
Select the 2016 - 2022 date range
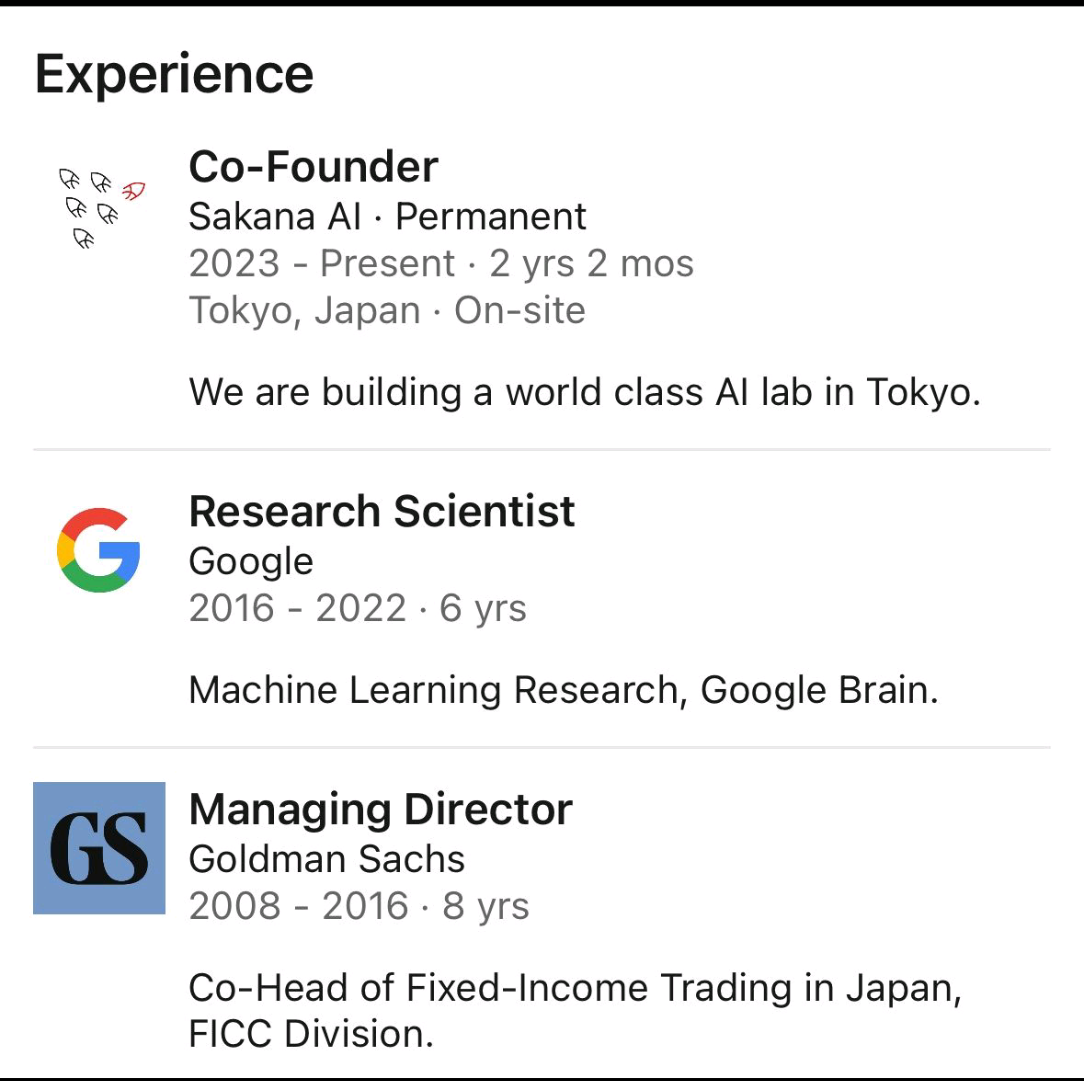[297, 608]
